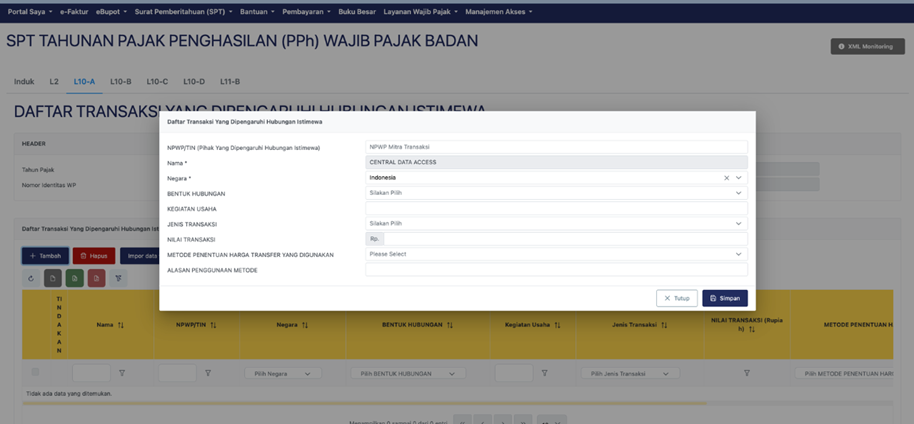Sort table by Nama column

[121, 325]
